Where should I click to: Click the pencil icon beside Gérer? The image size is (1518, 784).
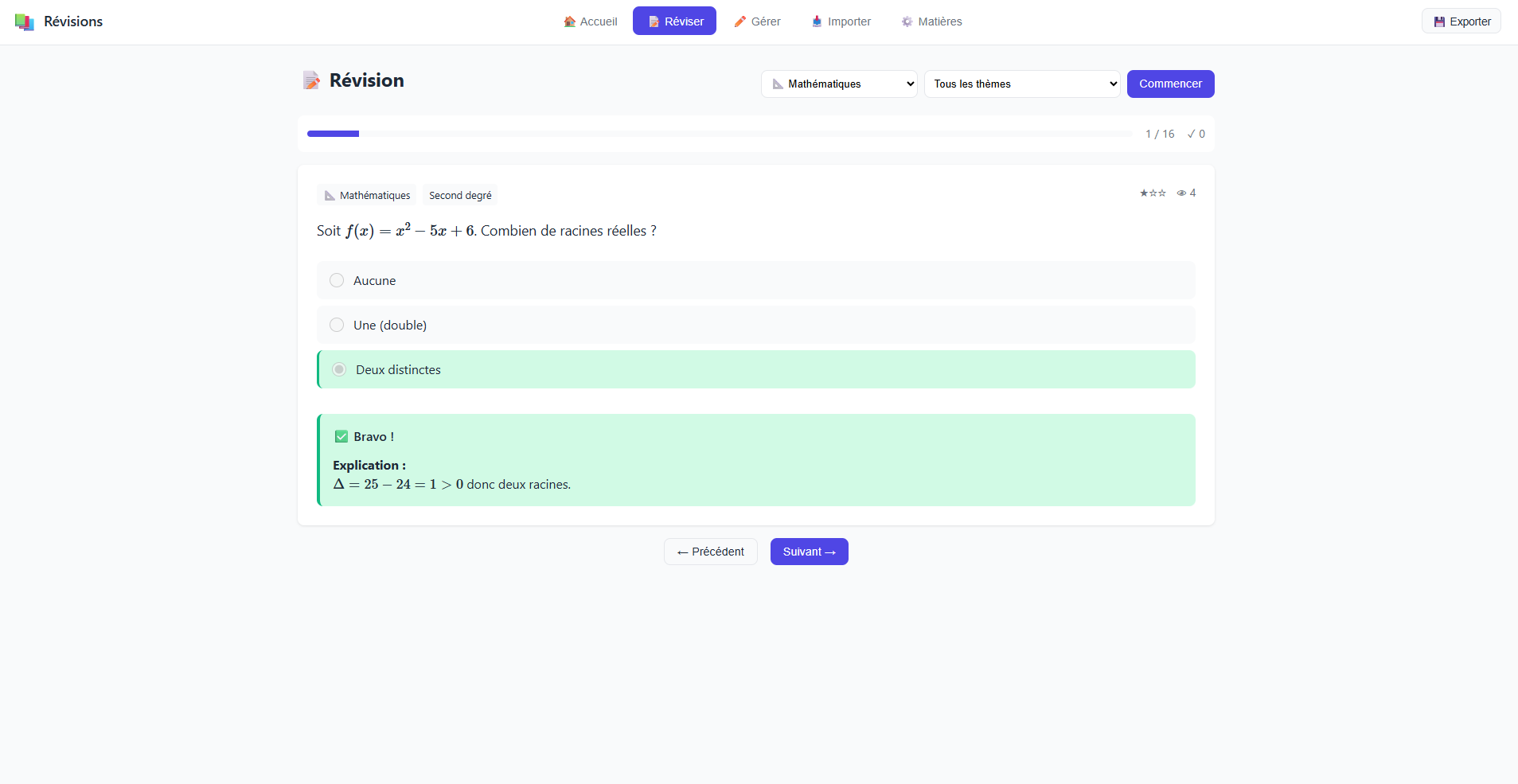pos(740,21)
